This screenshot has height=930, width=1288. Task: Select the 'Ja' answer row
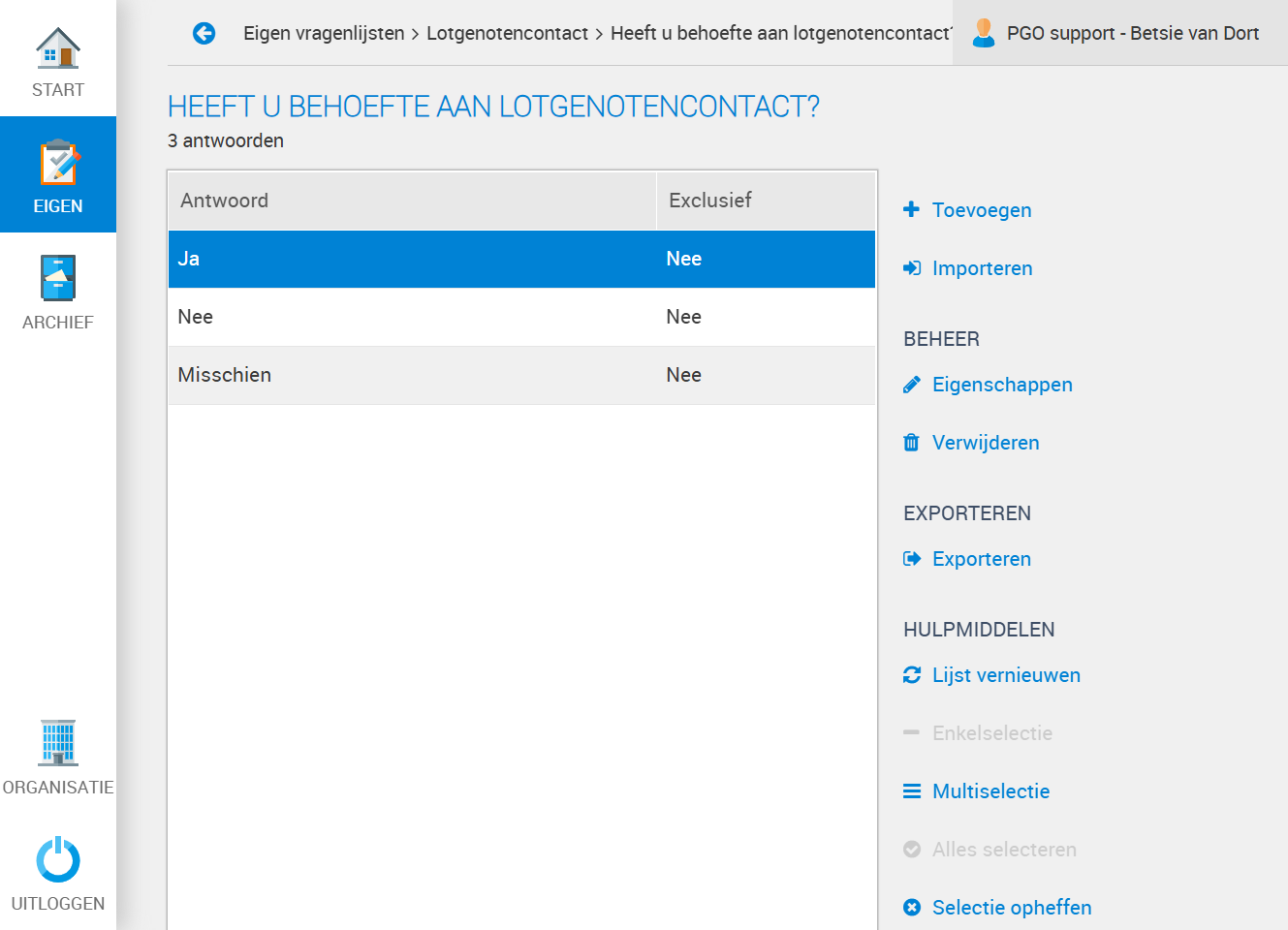pos(521,259)
